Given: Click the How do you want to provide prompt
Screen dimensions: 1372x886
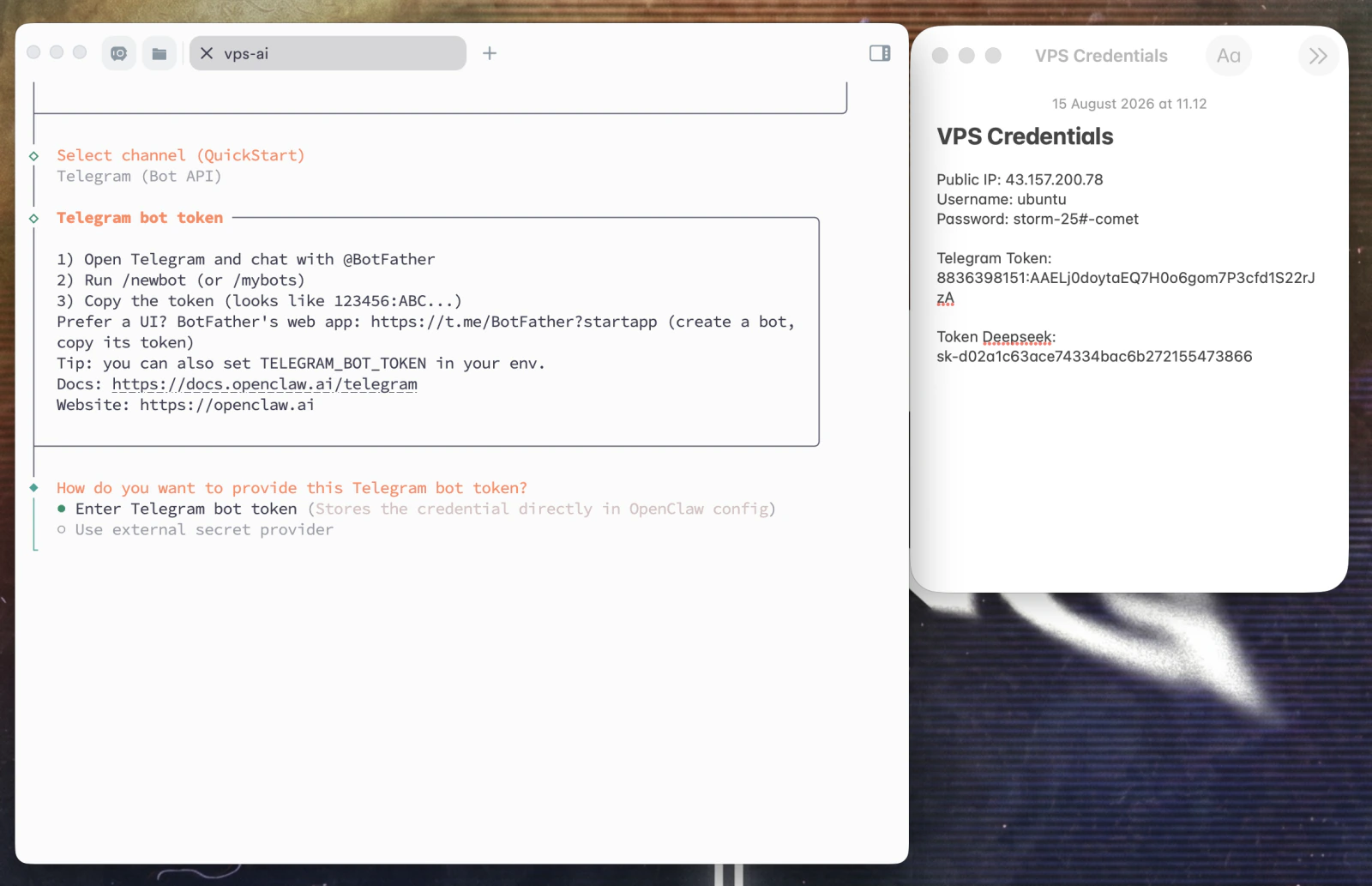Looking at the screenshot, I should click(x=292, y=488).
